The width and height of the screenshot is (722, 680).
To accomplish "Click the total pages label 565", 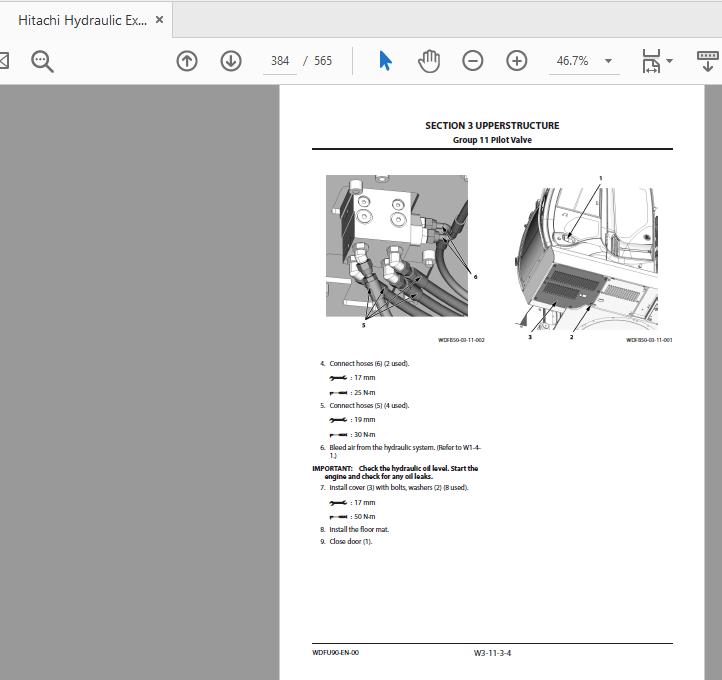I will coord(323,61).
